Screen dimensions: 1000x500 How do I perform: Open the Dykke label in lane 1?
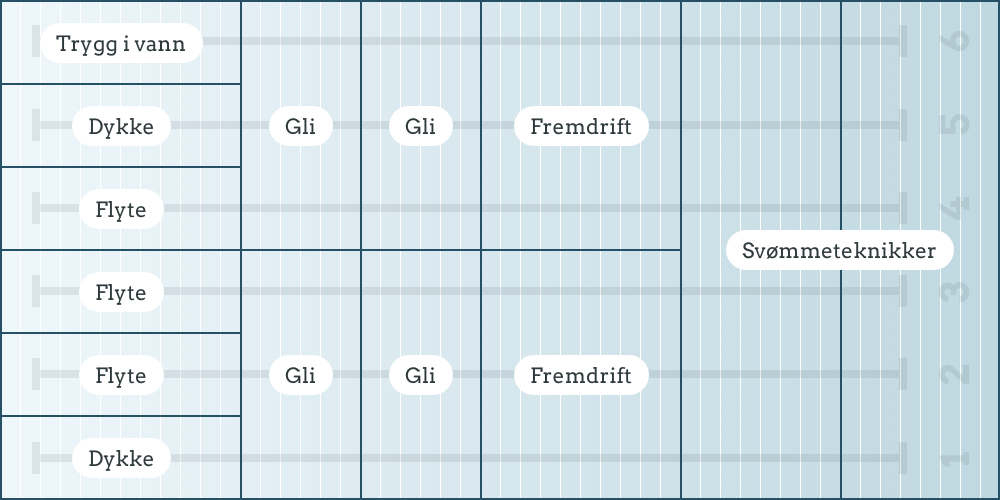pos(121,458)
